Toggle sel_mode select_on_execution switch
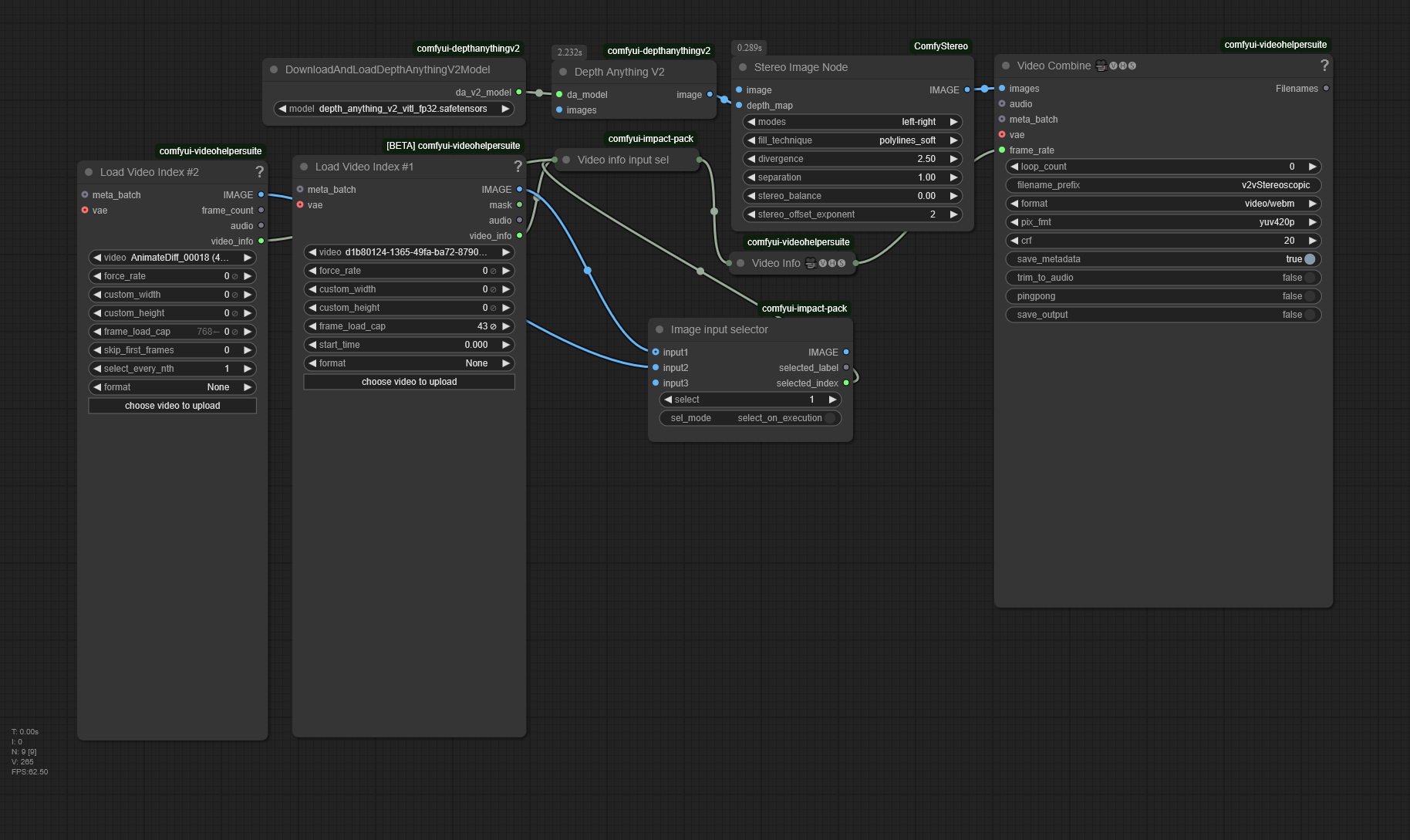 click(829, 418)
